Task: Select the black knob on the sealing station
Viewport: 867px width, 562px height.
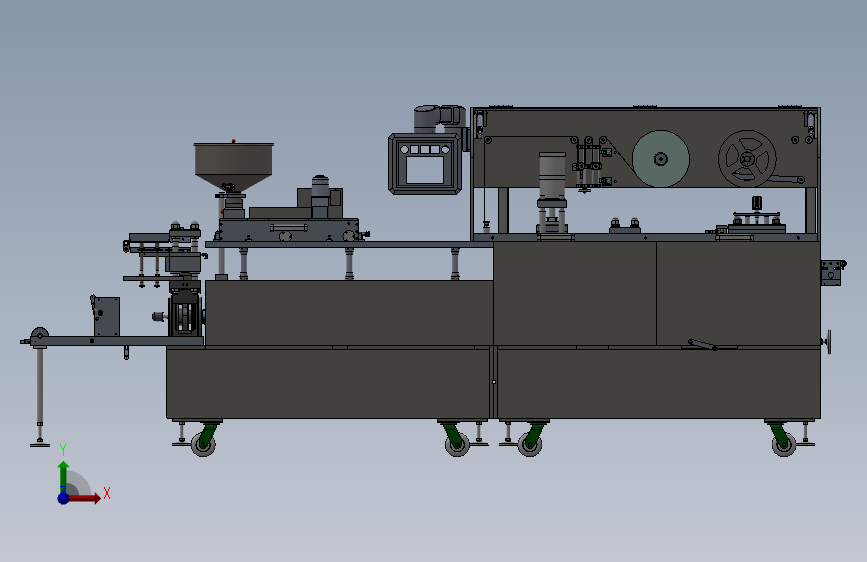Action: (757, 202)
